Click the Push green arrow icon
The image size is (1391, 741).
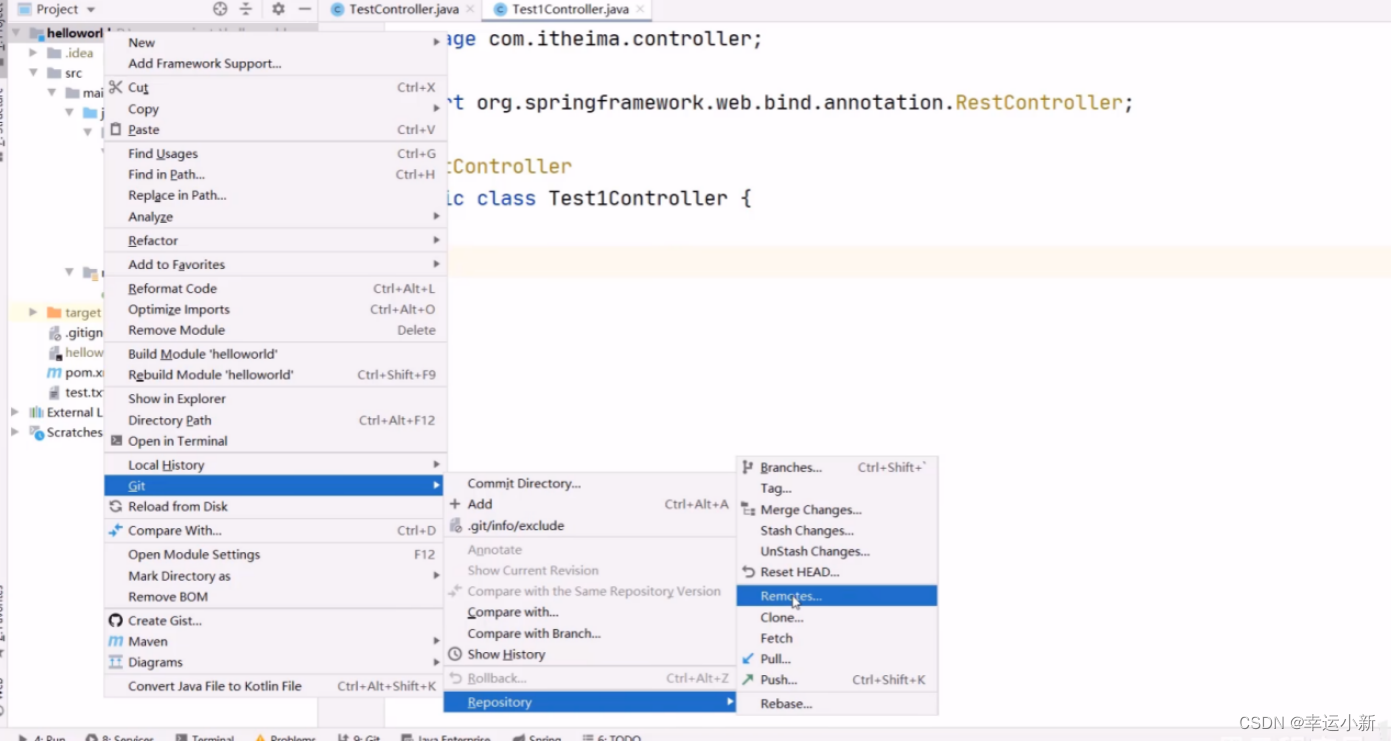click(x=748, y=679)
